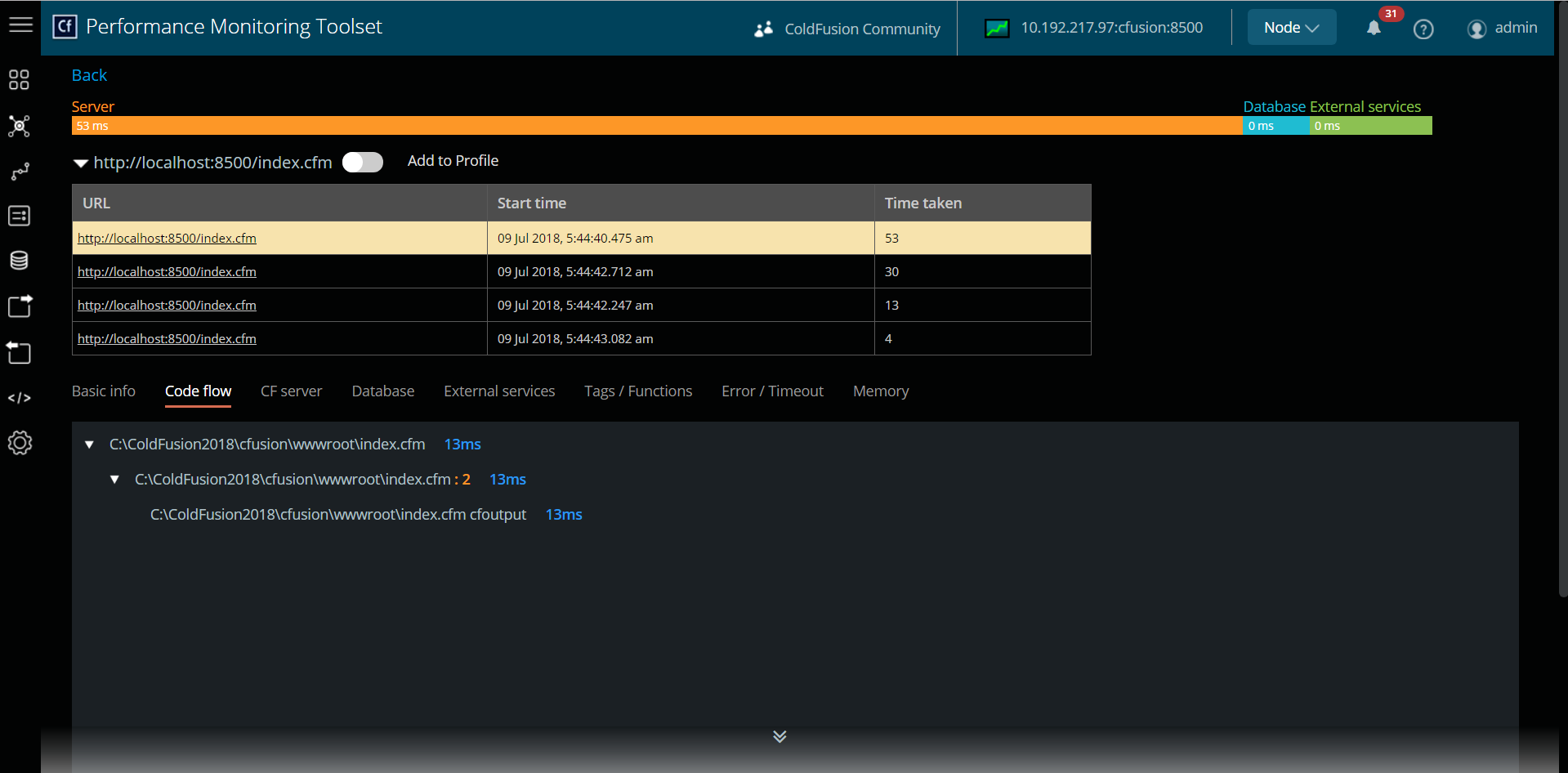Viewport: 1568px width, 773px height.
Task: Open the admin user account menu
Action: [1502, 29]
